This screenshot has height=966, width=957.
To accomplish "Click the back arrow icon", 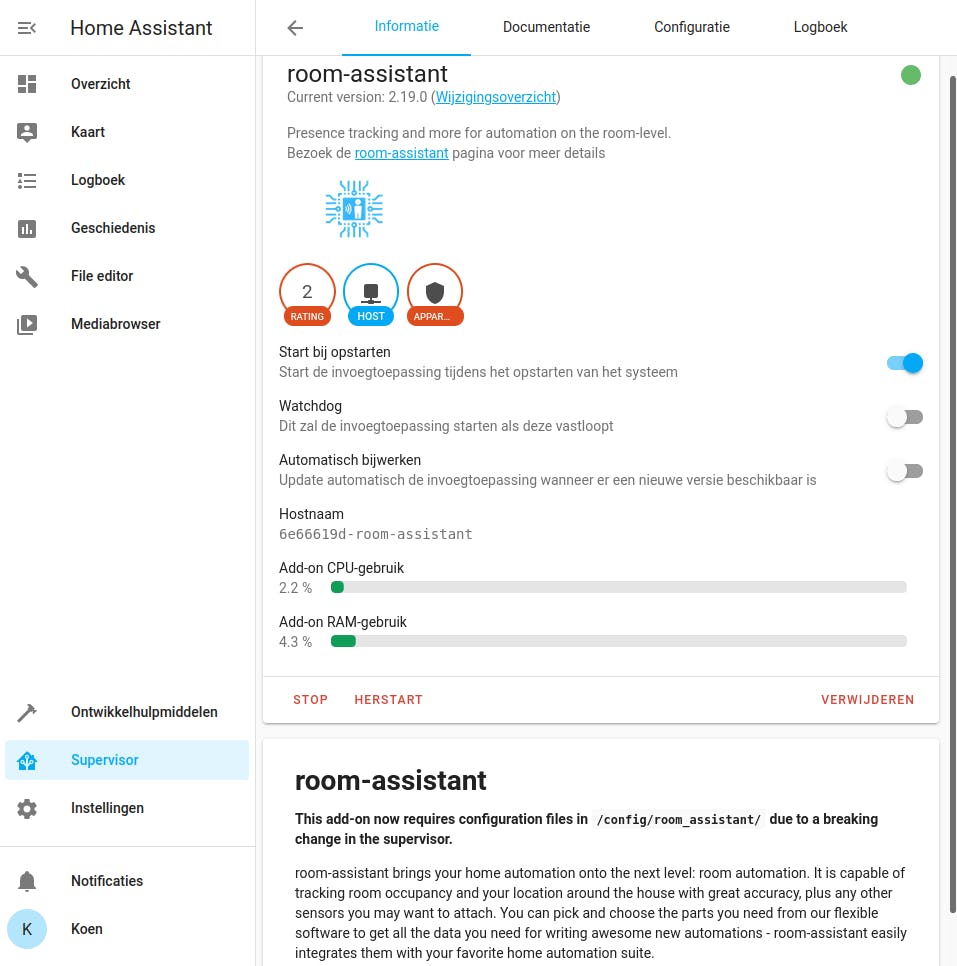I will [x=295, y=28].
